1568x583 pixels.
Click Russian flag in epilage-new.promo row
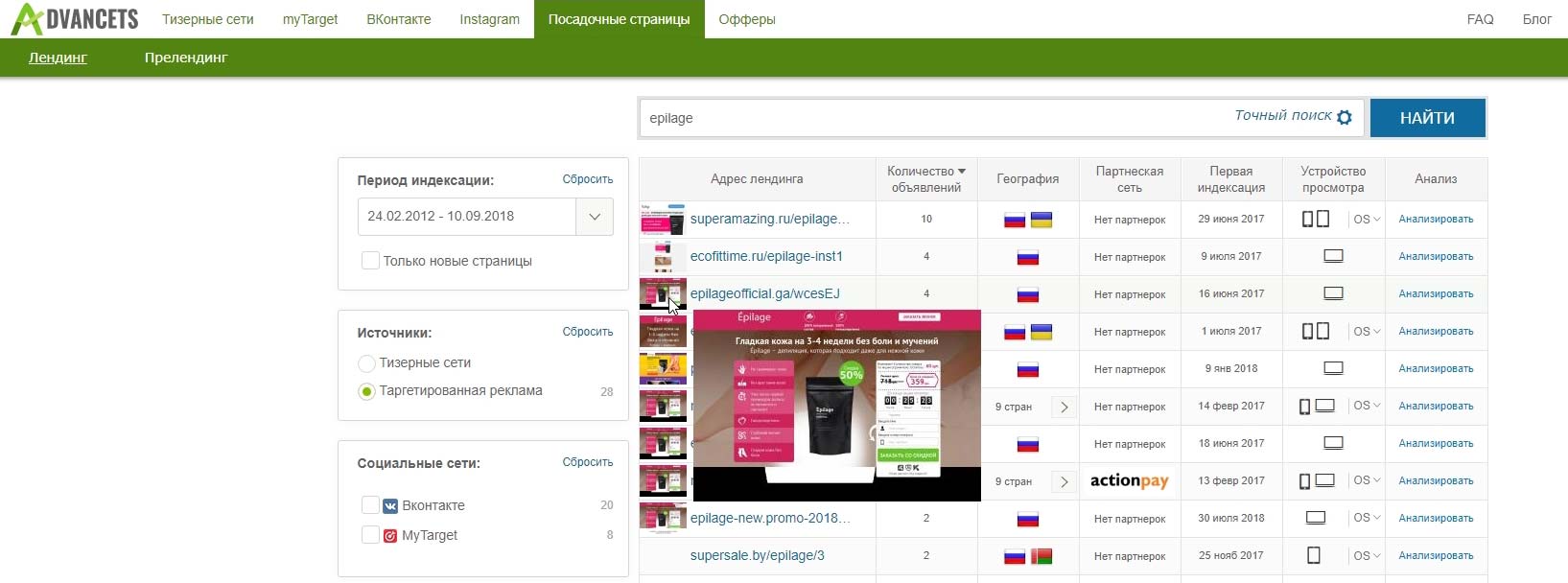1028,519
